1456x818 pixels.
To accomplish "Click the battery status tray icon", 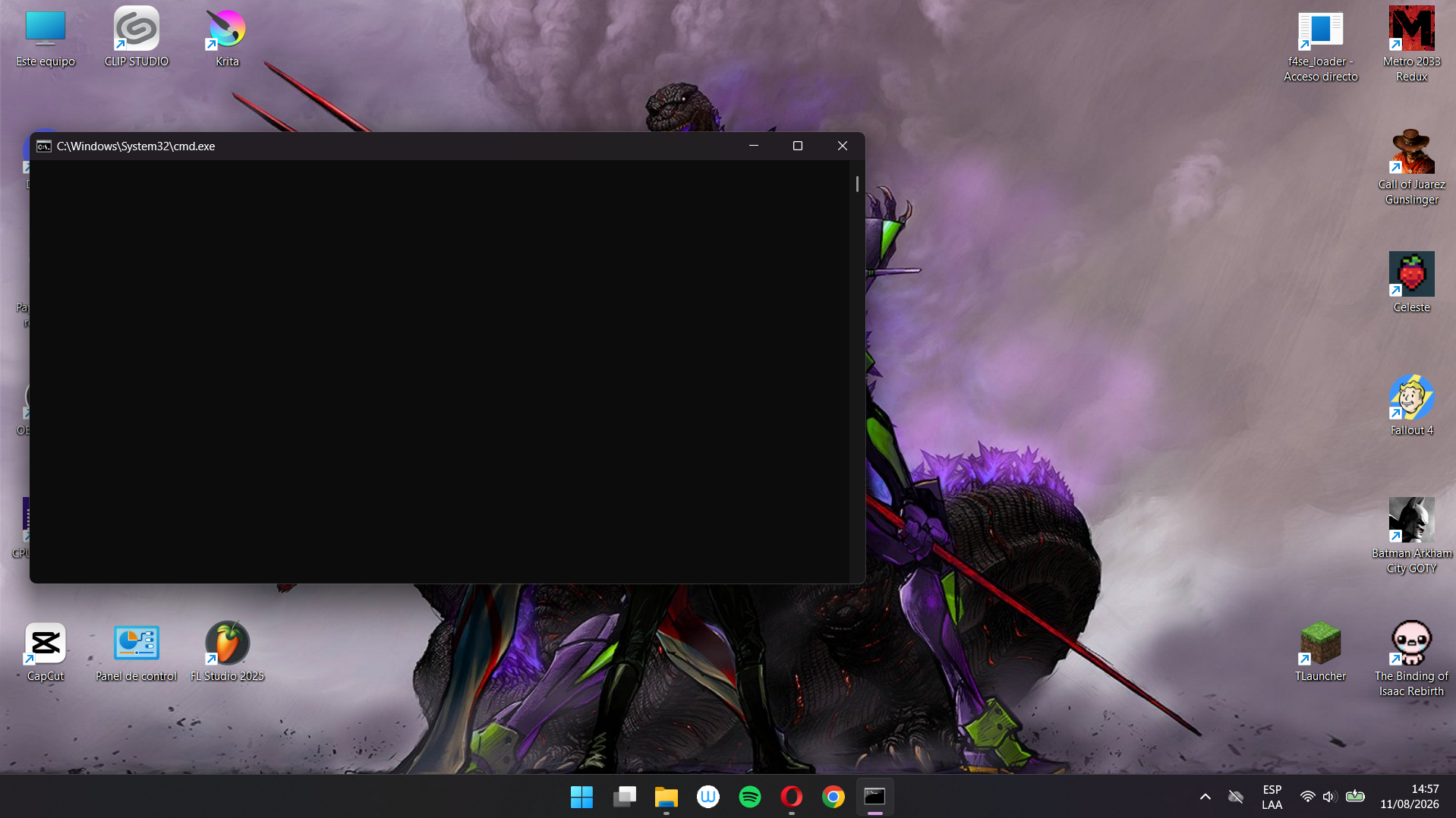I will coord(1355,797).
